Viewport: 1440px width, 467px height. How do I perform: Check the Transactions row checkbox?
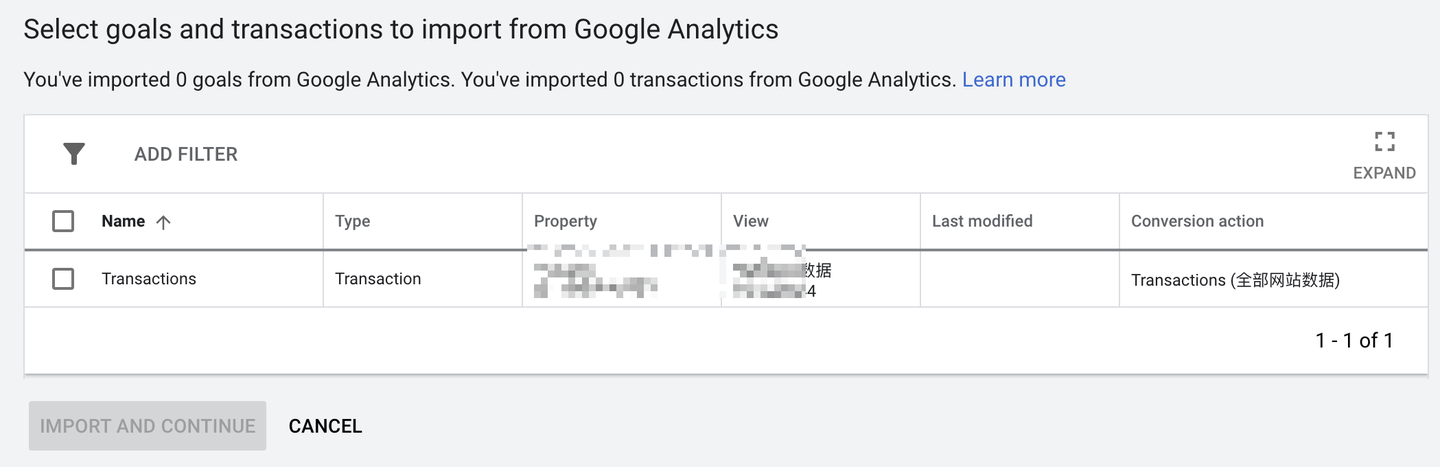(x=63, y=279)
